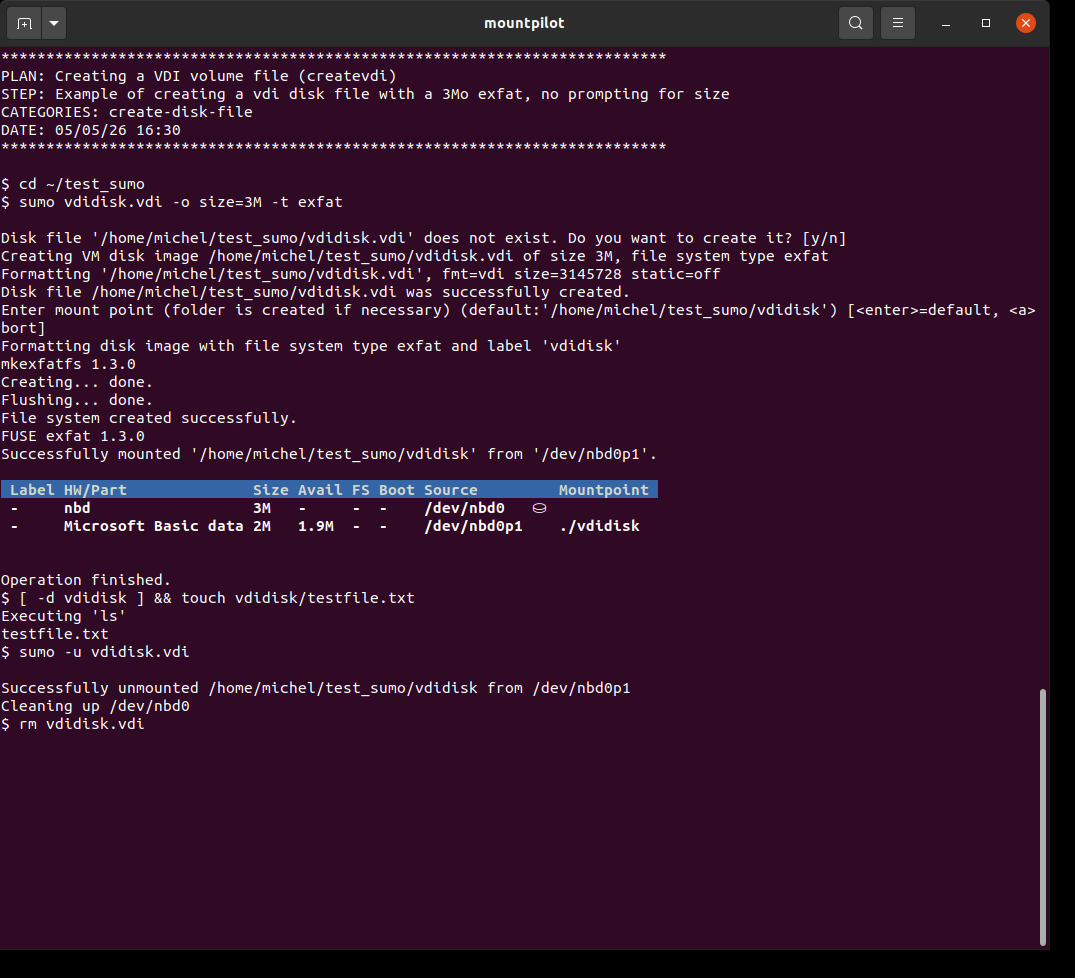The image size is (1075, 978).
Task: Expand the new tab dropdown arrow
Action: [54, 23]
